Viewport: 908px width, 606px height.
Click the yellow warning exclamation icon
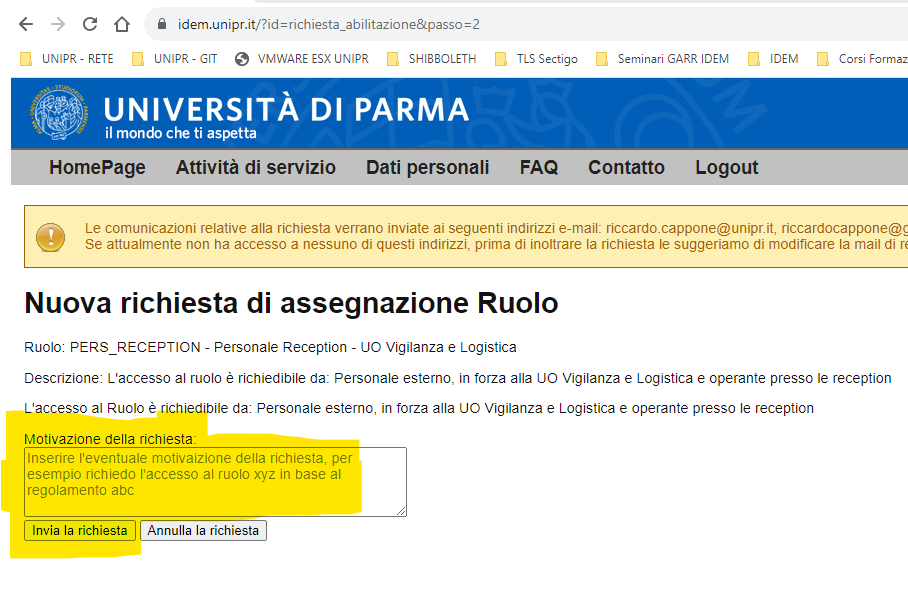coord(50,237)
